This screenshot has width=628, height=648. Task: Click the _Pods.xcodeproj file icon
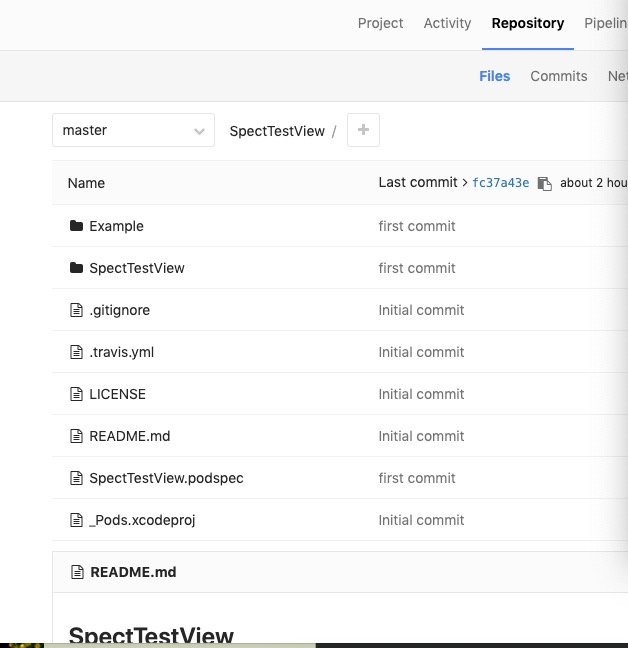76,520
